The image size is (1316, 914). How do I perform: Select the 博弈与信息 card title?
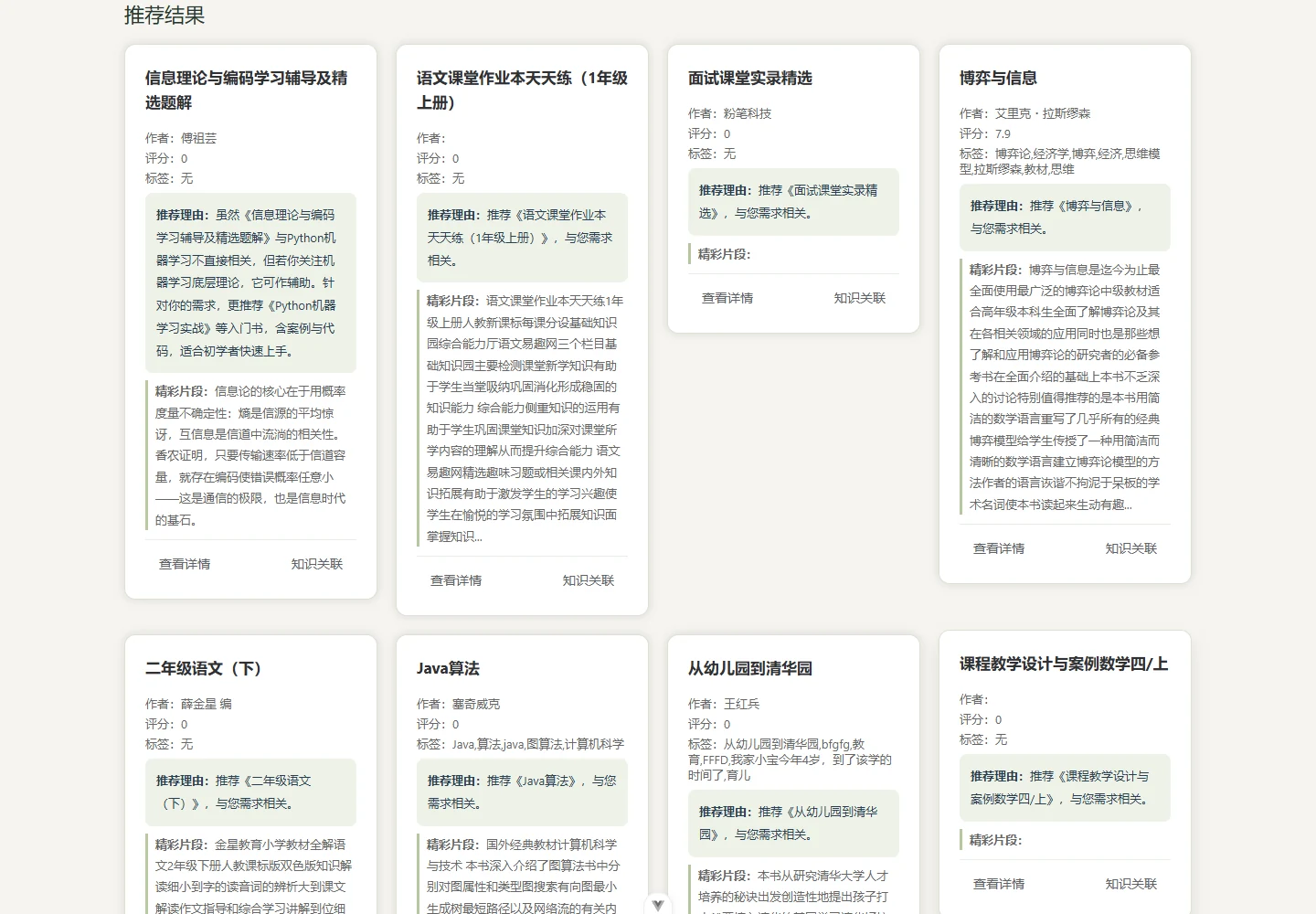(998, 79)
